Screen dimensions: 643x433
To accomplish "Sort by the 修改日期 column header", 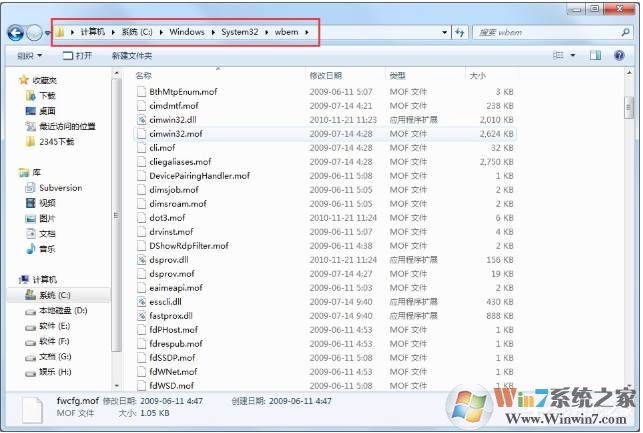I will (x=326, y=75).
